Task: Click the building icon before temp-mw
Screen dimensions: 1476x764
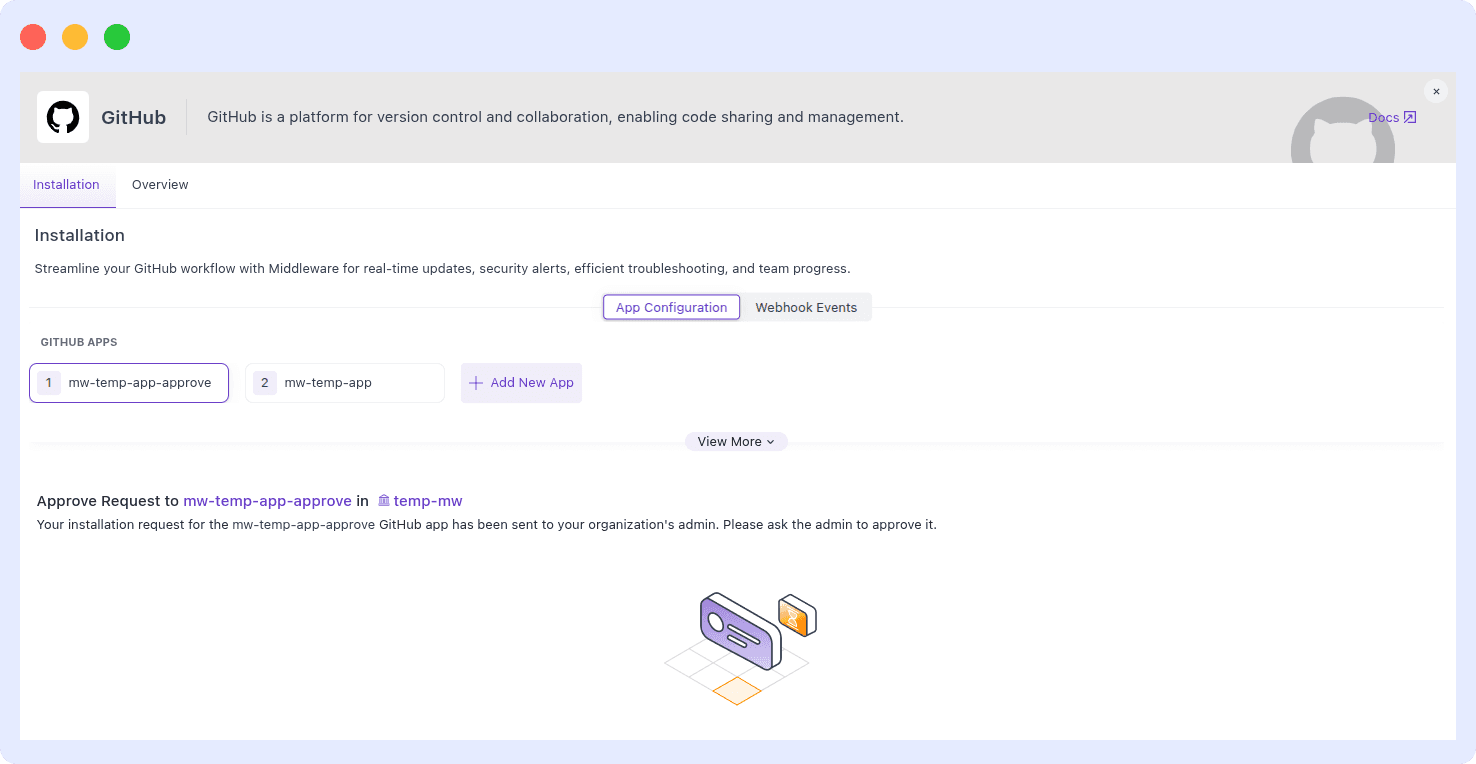Action: pyautogui.click(x=384, y=500)
